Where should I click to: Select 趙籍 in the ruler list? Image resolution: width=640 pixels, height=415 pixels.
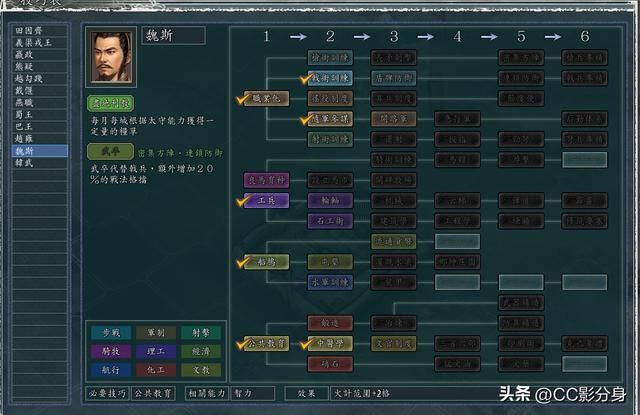pos(40,139)
